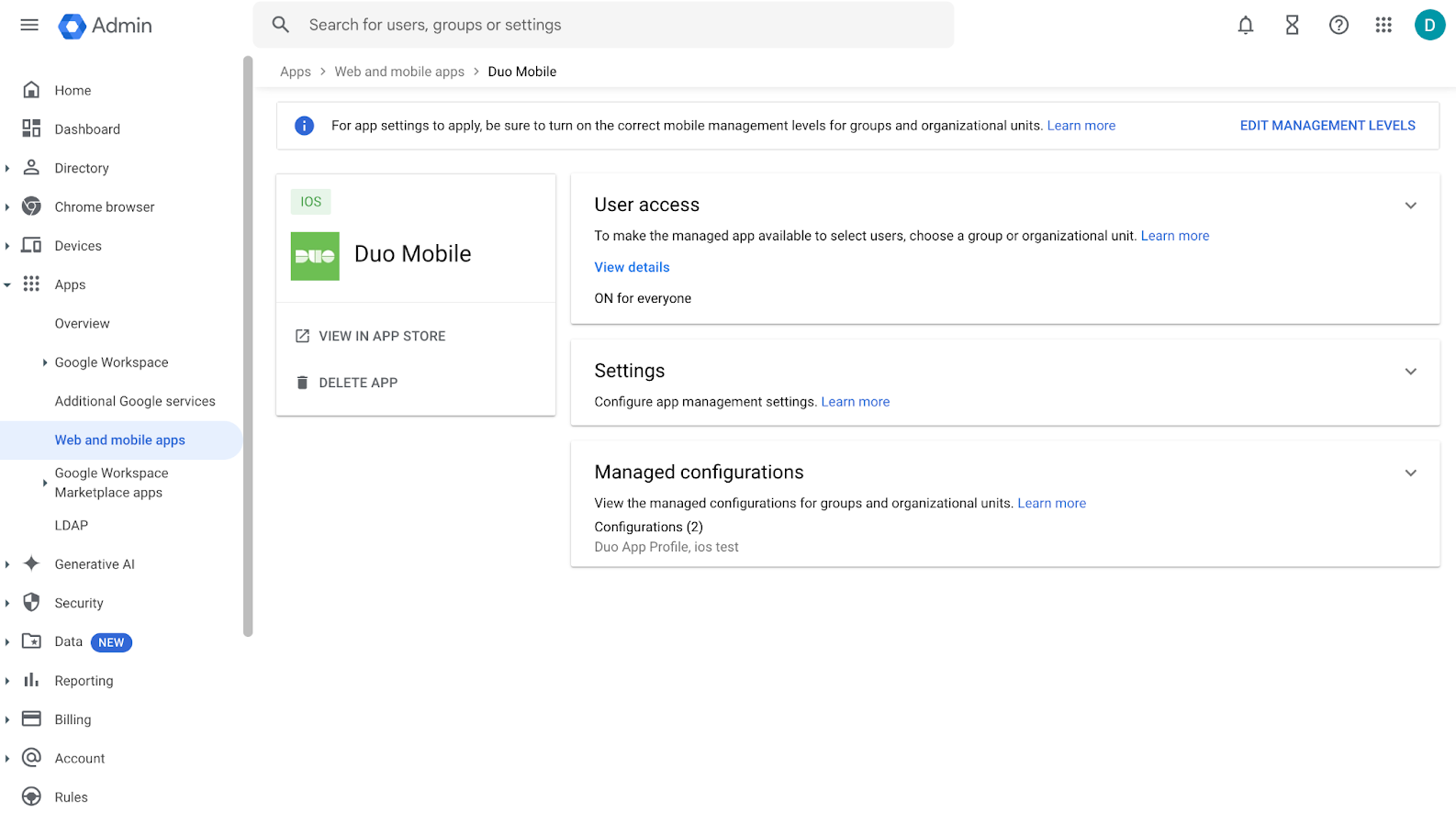This screenshot has width=1456, height=813.
Task: Click the Reporting bar chart icon
Action: click(x=31, y=680)
